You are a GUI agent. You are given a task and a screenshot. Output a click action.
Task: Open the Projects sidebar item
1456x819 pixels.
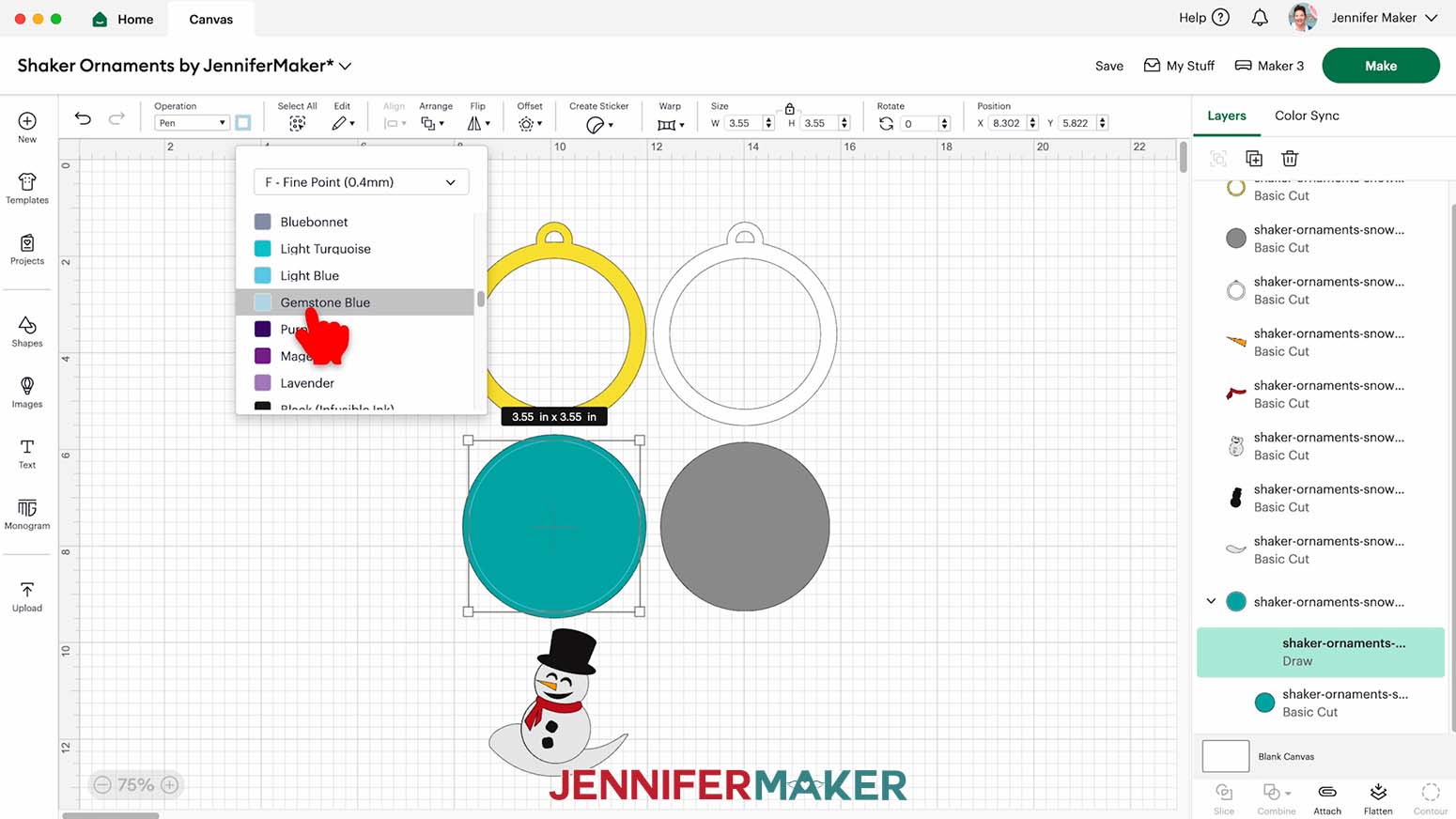(x=27, y=242)
